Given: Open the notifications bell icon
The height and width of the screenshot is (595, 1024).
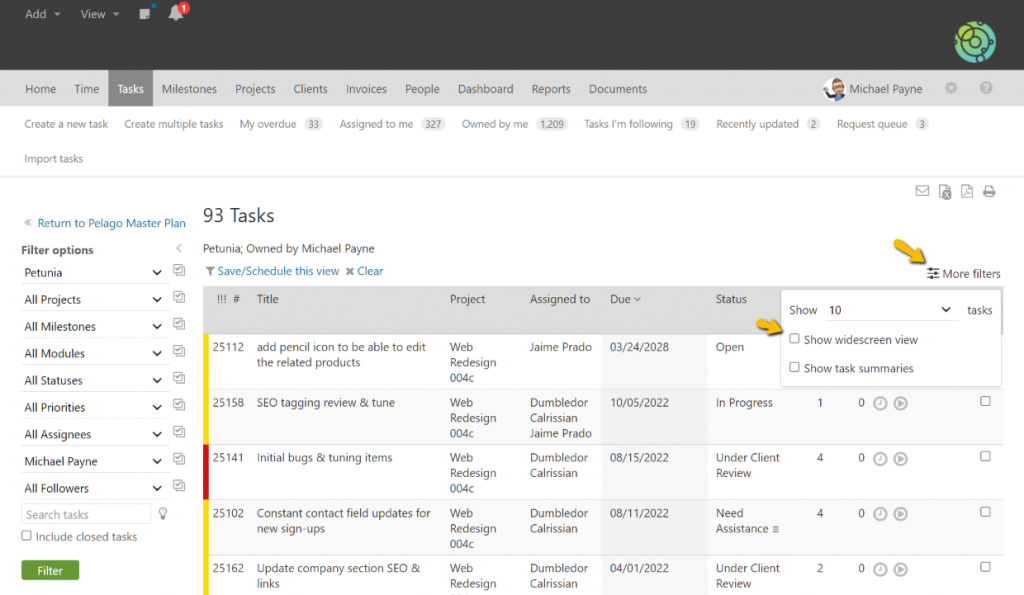Looking at the screenshot, I should coord(176,12).
